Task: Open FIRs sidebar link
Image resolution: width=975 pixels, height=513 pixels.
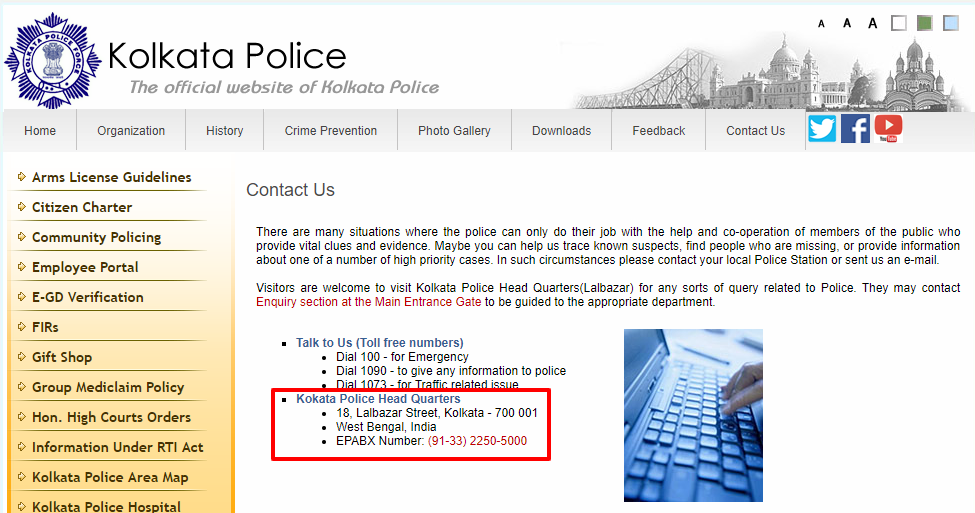Action: click(45, 327)
